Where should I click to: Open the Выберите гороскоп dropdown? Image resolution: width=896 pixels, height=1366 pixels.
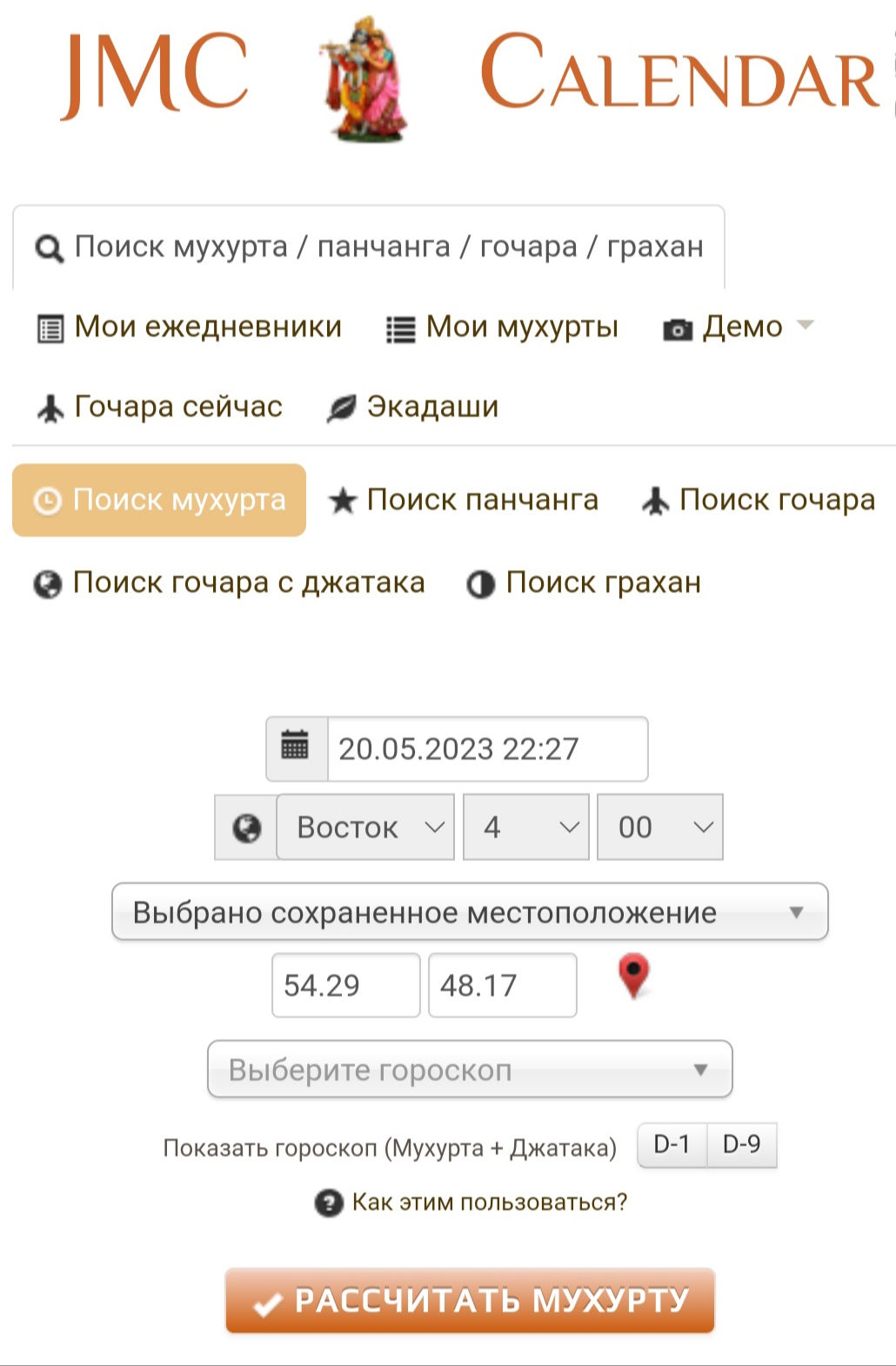click(x=470, y=1069)
